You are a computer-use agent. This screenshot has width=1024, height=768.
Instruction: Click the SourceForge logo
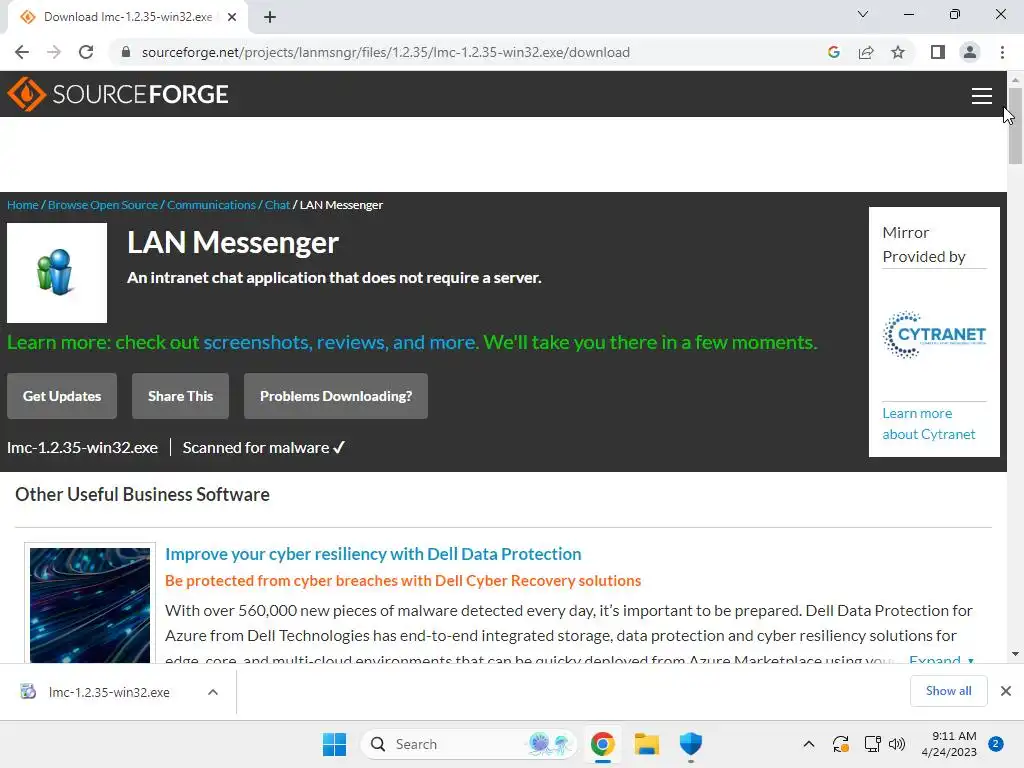tap(118, 94)
